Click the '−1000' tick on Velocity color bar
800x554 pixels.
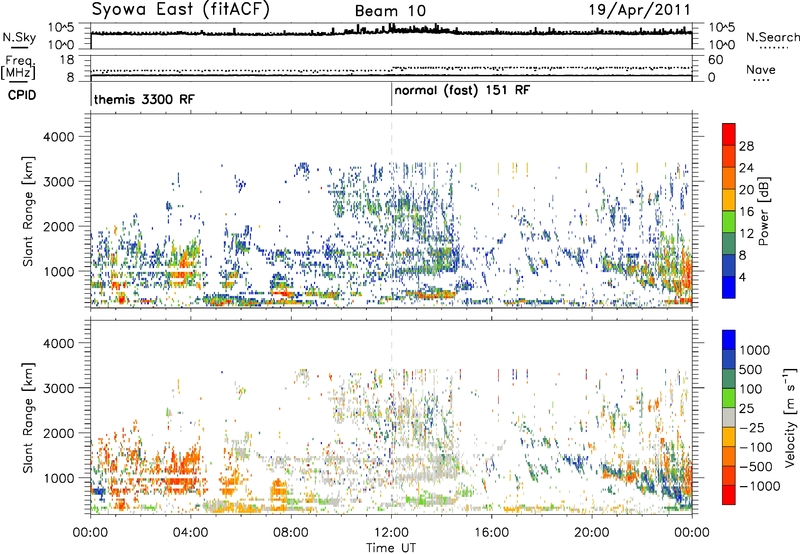(760, 486)
